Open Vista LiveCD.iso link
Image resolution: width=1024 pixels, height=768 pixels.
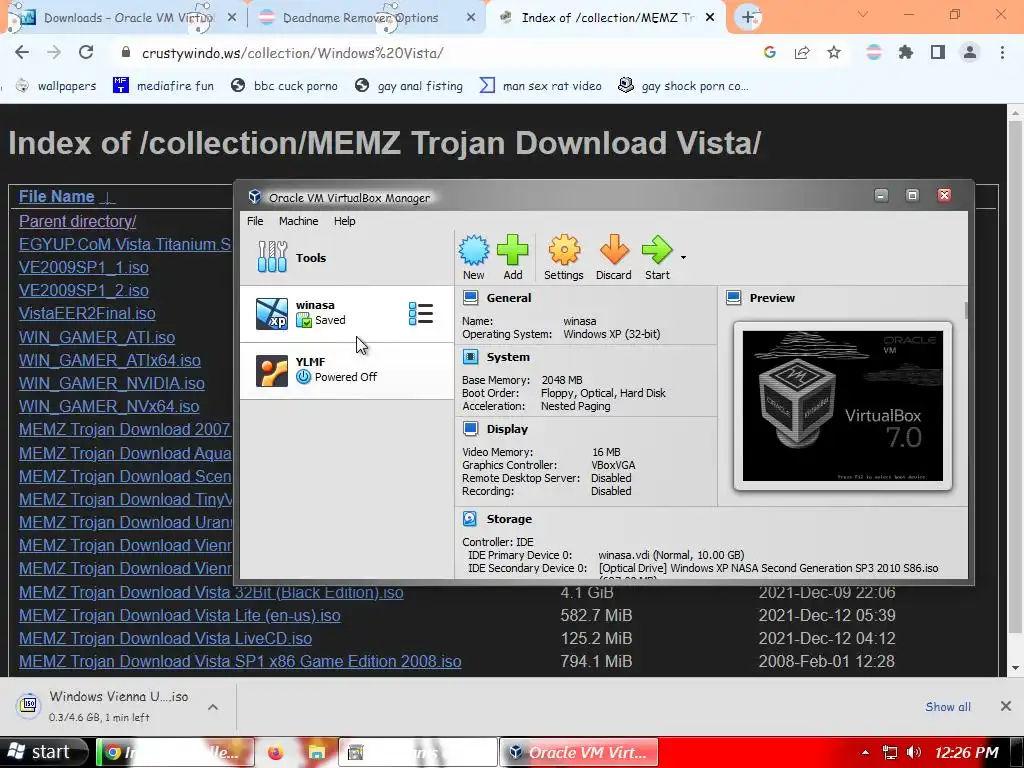(x=165, y=639)
